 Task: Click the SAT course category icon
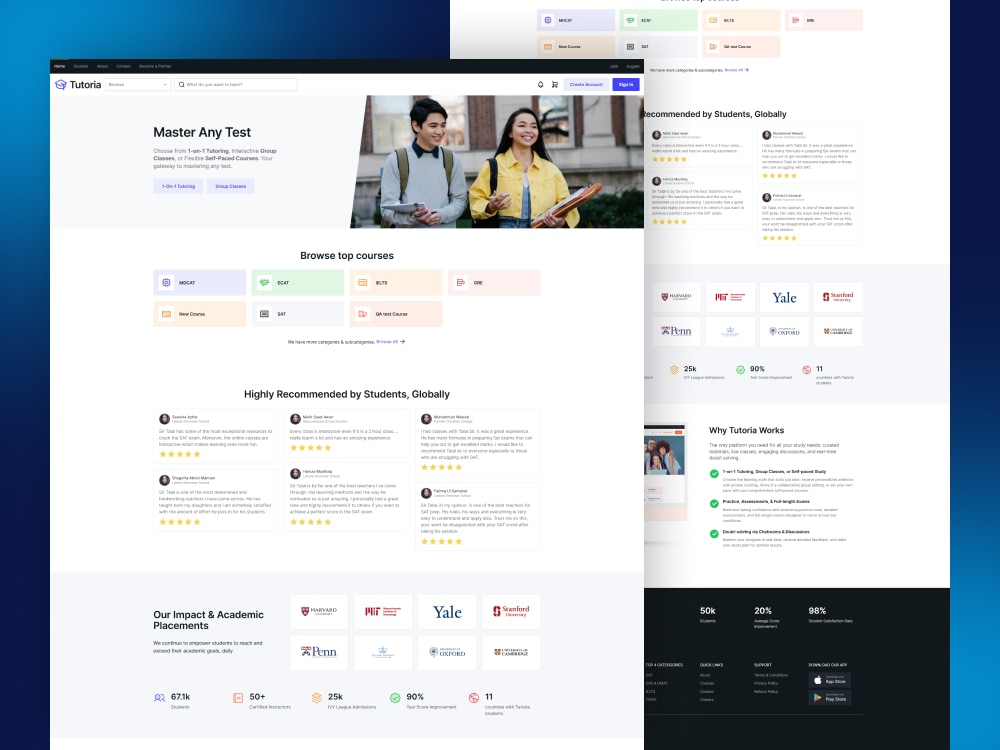pyautogui.click(x=264, y=312)
